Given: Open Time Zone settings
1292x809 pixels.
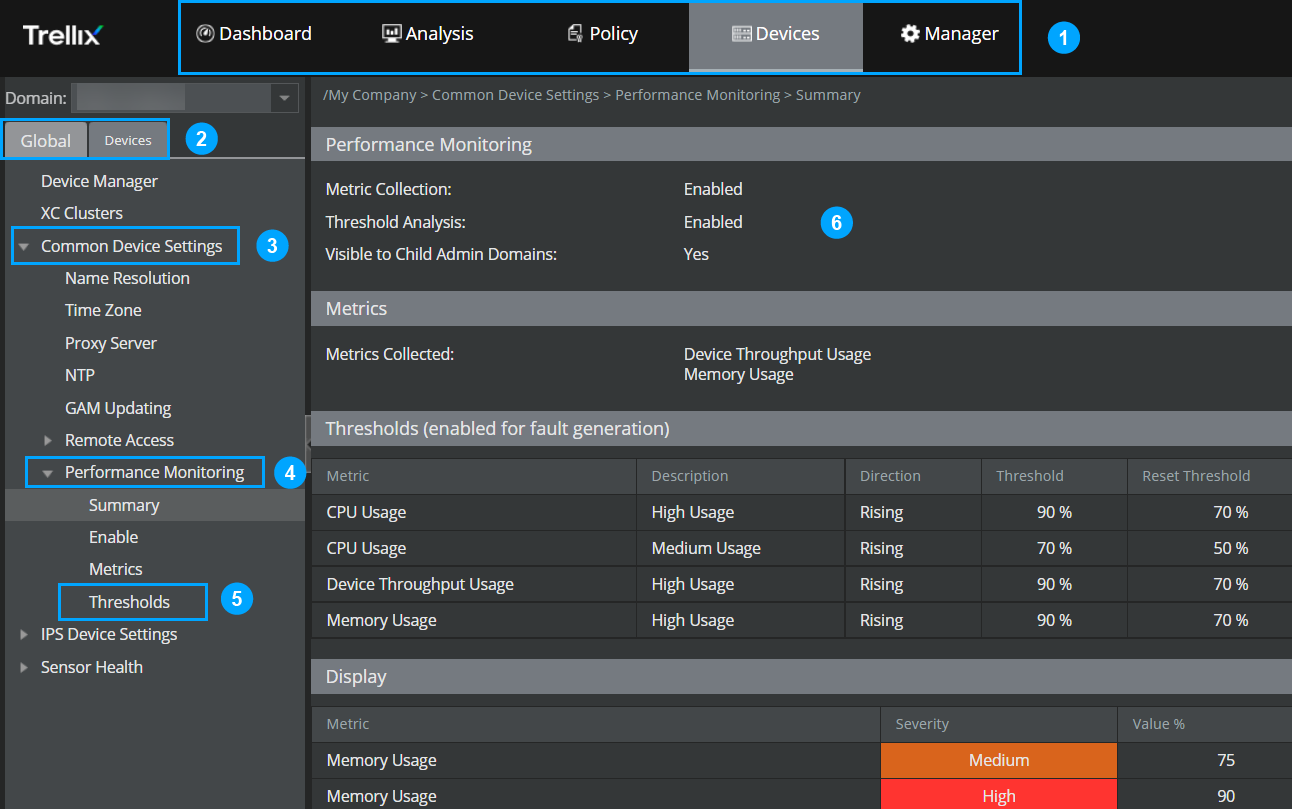Looking at the screenshot, I should pyautogui.click(x=103, y=311).
